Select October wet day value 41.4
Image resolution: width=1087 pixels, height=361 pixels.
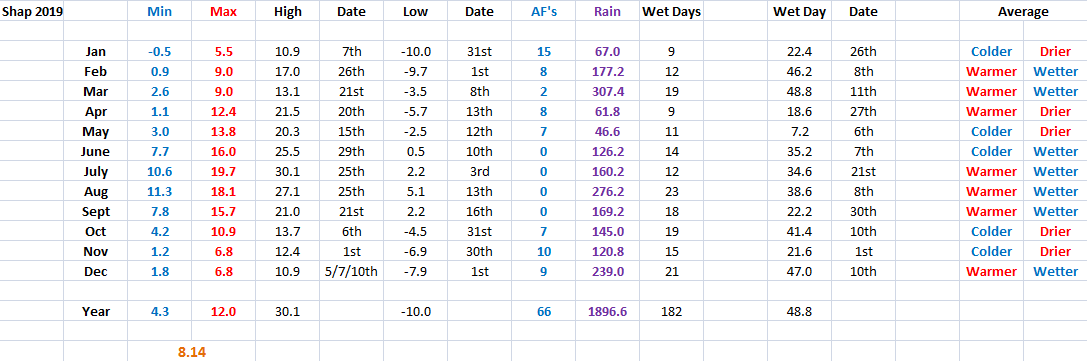coord(799,231)
